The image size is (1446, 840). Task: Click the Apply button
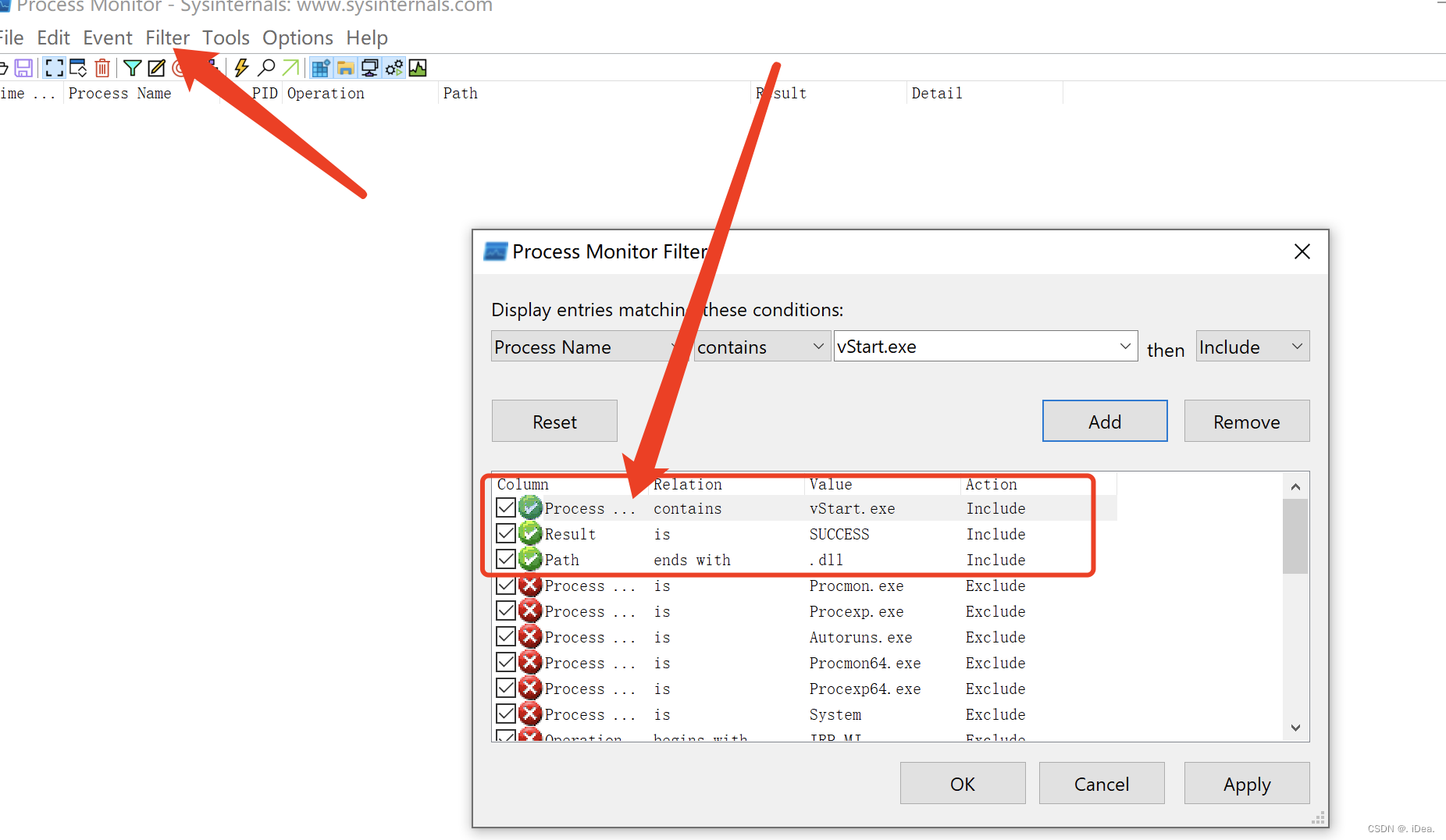point(1247,783)
